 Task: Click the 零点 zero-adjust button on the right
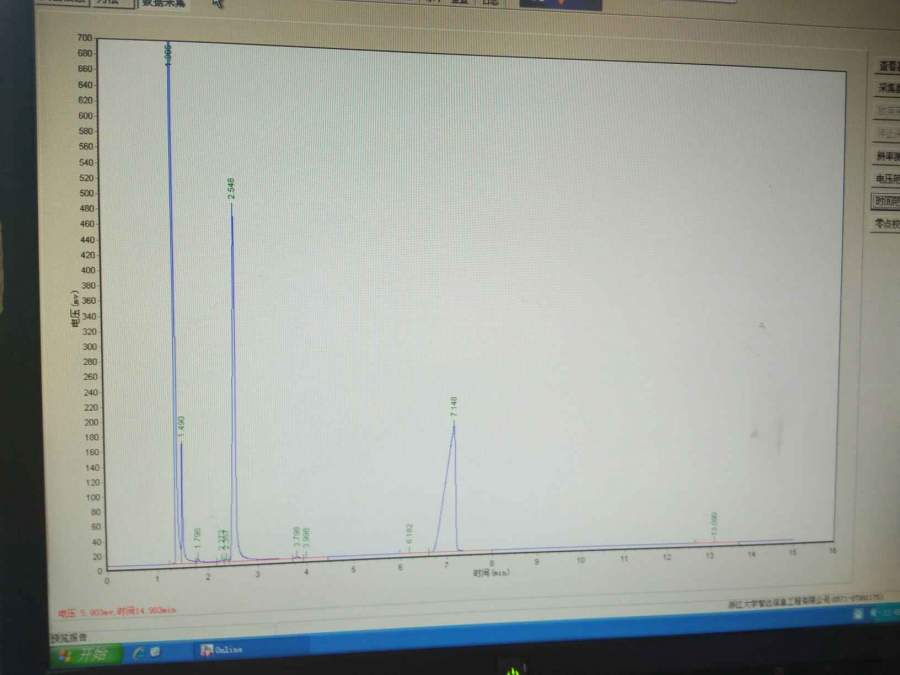point(886,223)
